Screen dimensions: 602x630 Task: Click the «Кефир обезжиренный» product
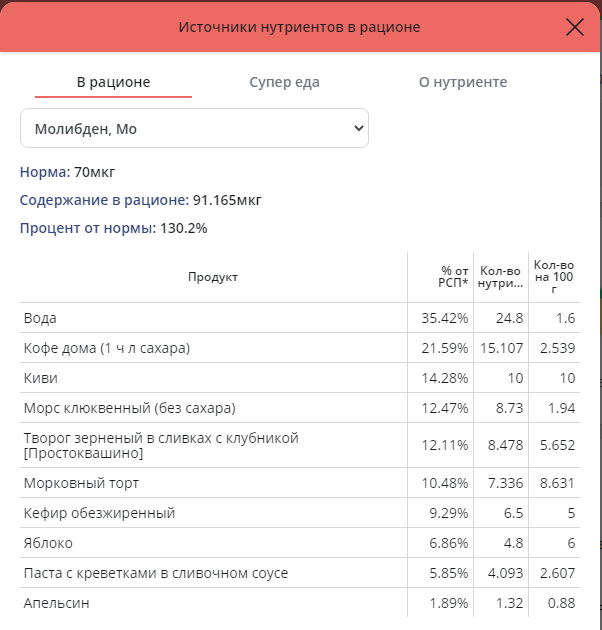coord(99,513)
